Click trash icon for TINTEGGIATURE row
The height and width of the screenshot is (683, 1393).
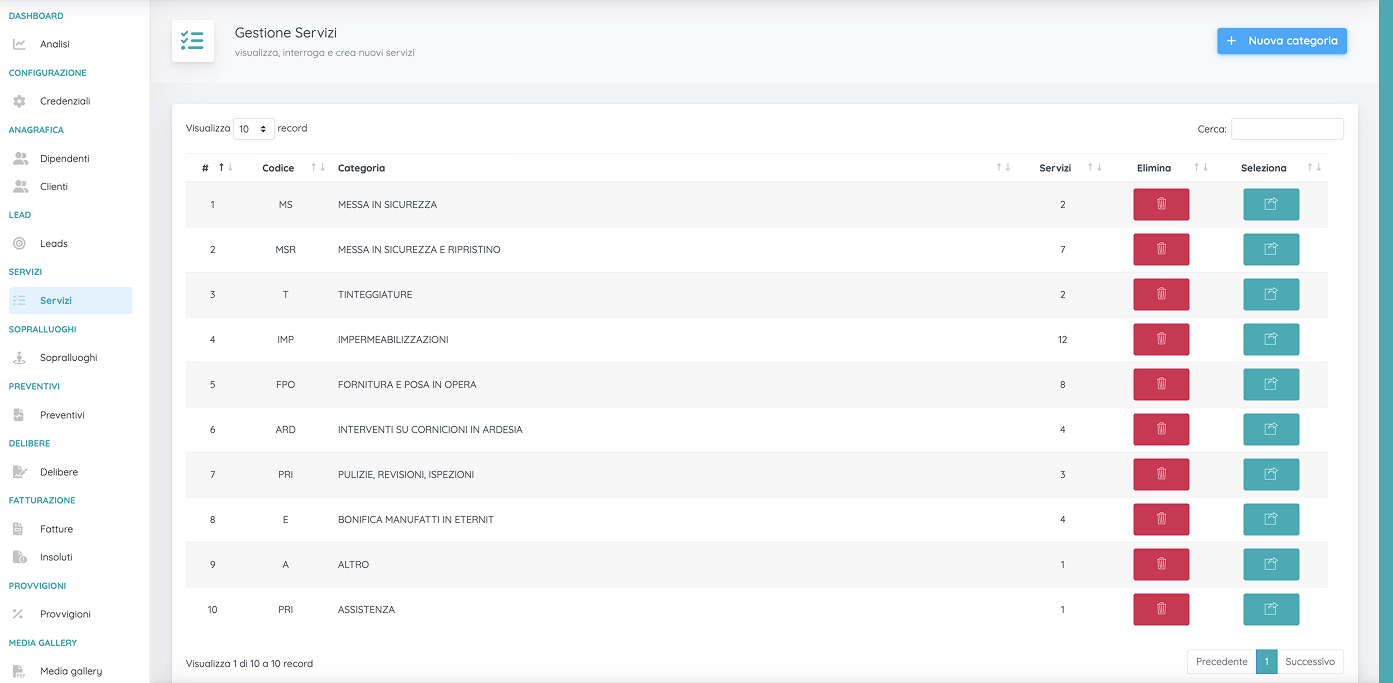coord(1160,294)
